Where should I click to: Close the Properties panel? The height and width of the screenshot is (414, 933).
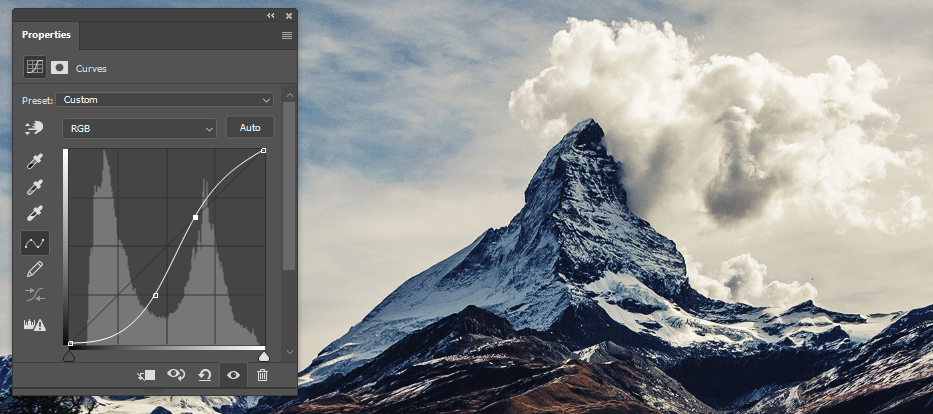pos(289,15)
